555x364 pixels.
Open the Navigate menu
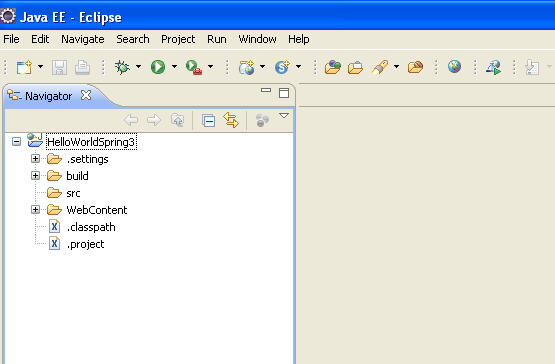[82, 39]
